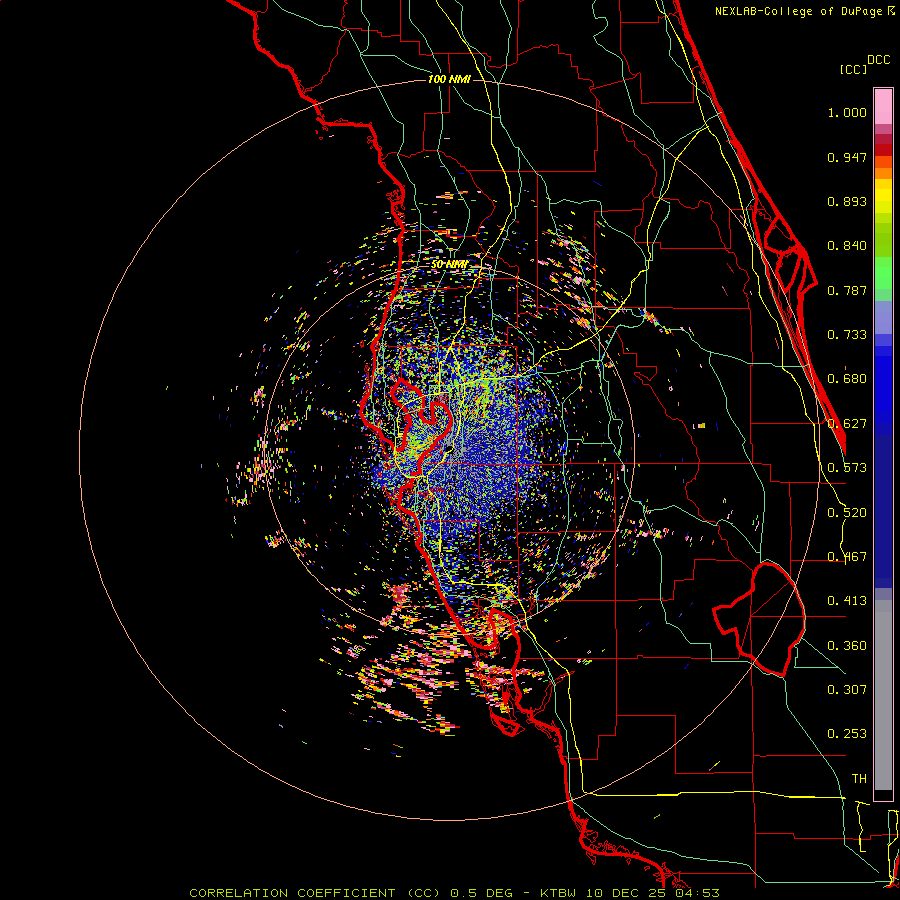Select the 0.467 legend value
Screen dimensions: 900x900
pos(847,557)
